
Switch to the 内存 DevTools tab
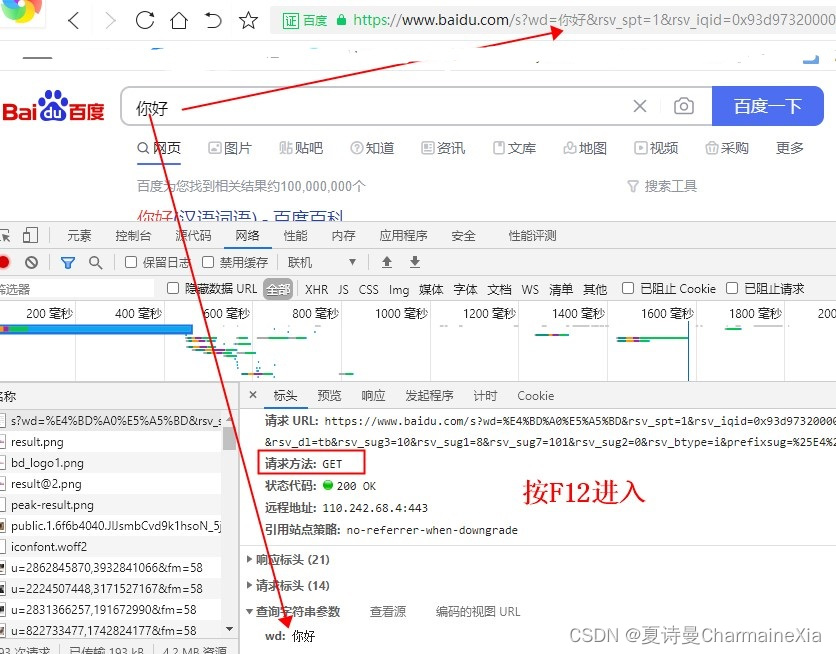coord(343,236)
